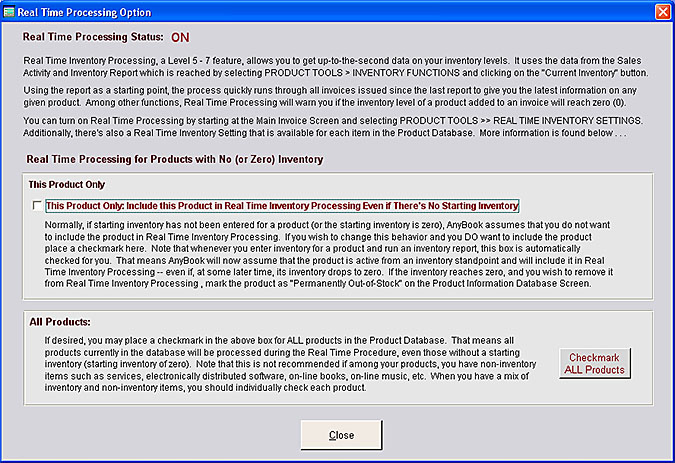Click the Close button at the bottom
The width and height of the screenshot is (675, 463).
pyautogui.click(x=341, y=436)
